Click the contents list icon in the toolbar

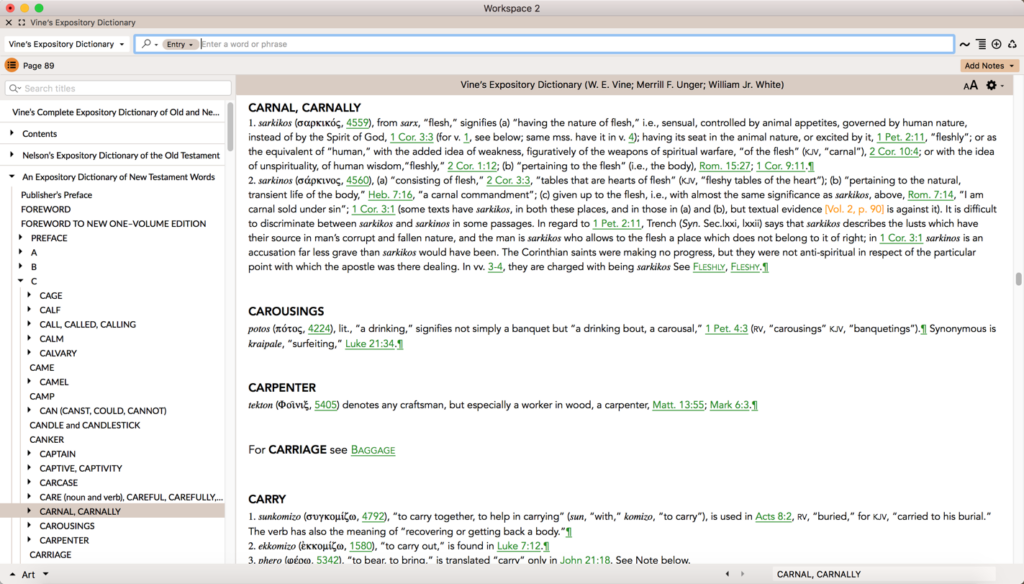click(x=981, y=44)
